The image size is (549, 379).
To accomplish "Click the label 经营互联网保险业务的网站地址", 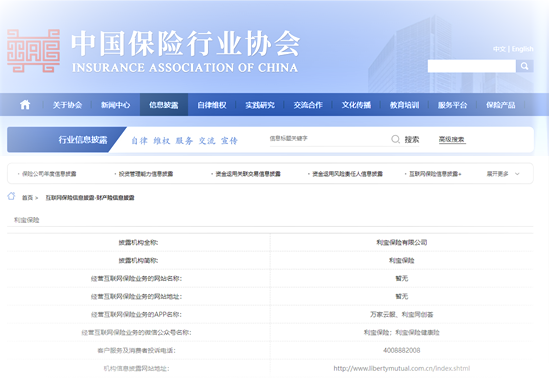I will tap(136, 296).
